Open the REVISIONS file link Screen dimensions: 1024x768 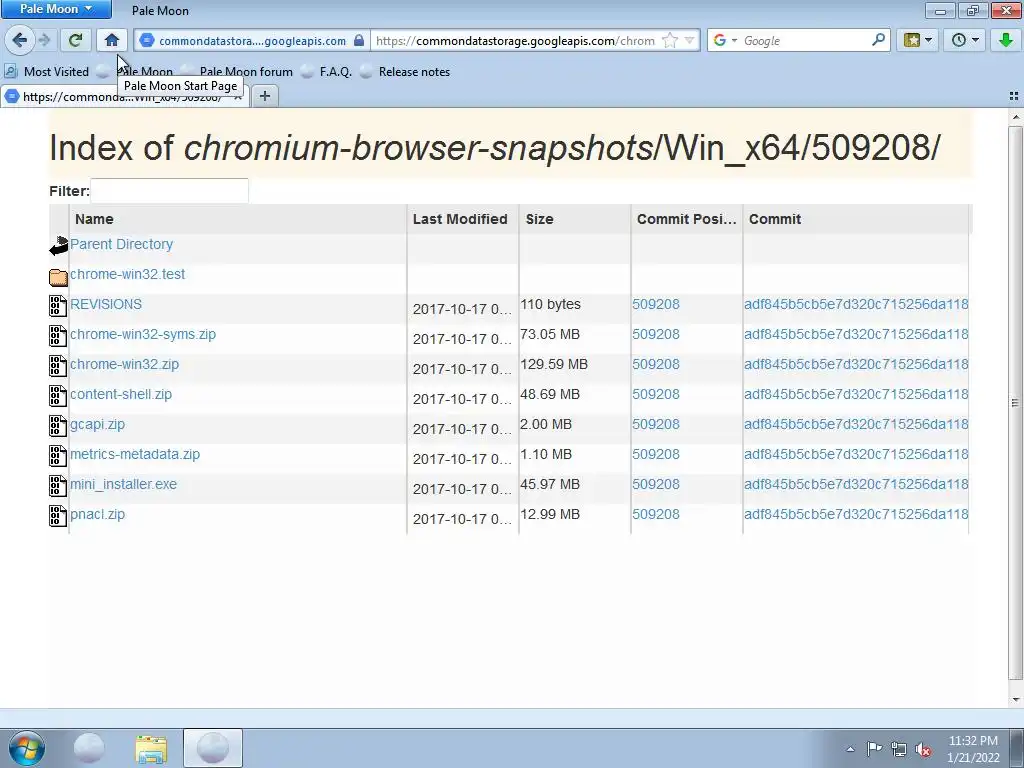[106, 304]
